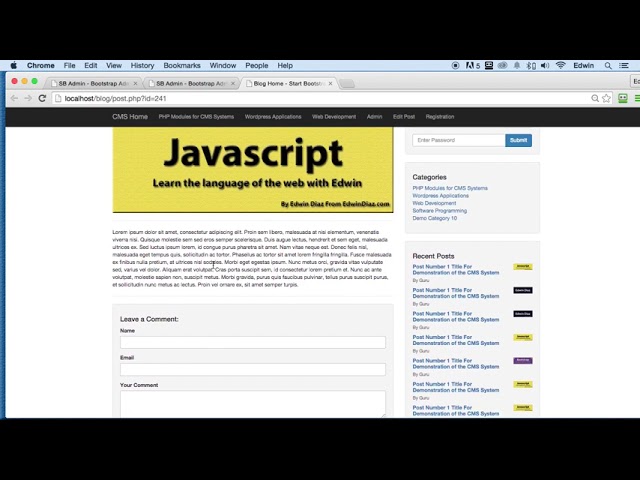Click the Wi-Fi status icon

click(x=561, y=65)
